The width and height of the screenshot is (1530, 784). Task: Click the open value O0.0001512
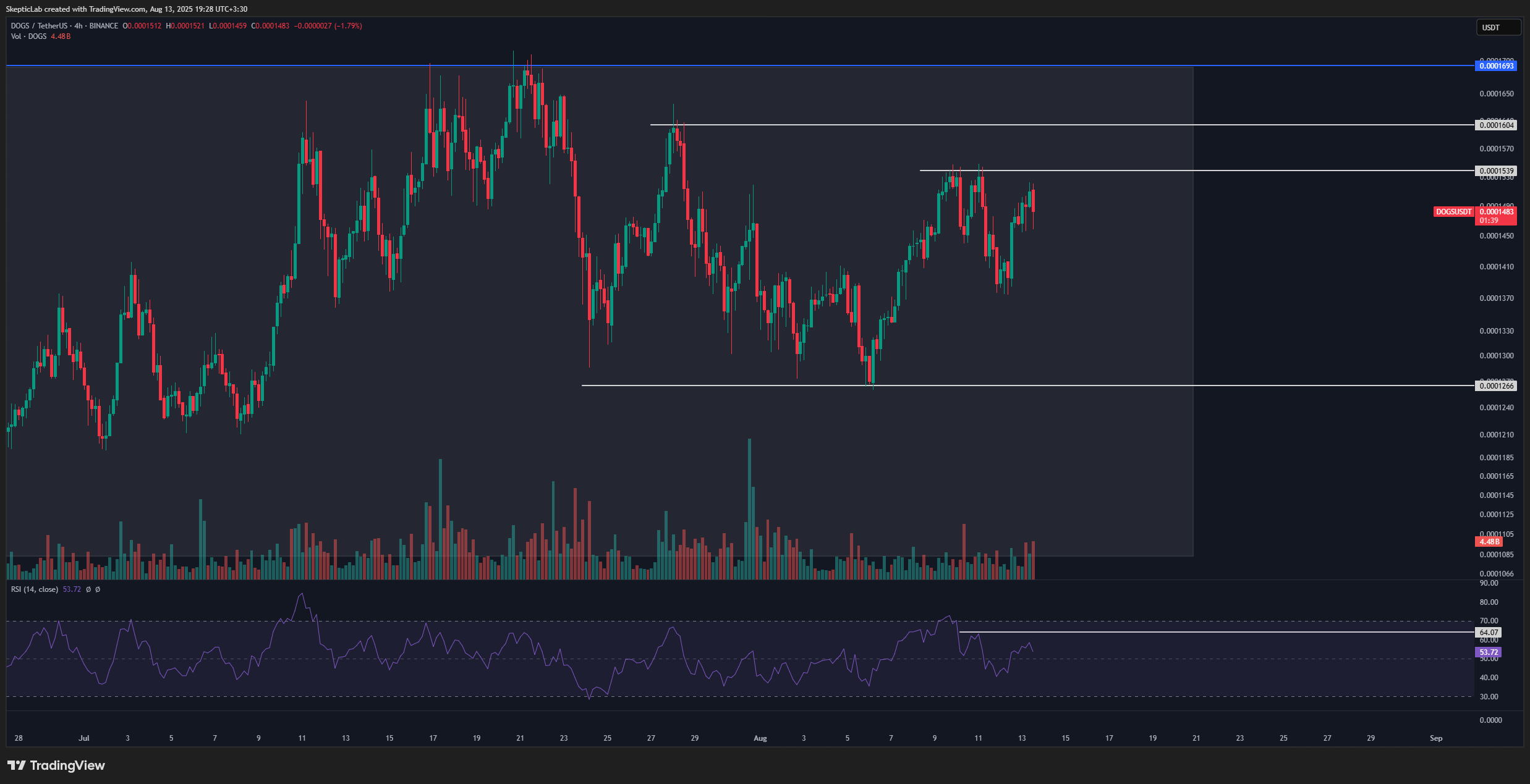[142, 26]
